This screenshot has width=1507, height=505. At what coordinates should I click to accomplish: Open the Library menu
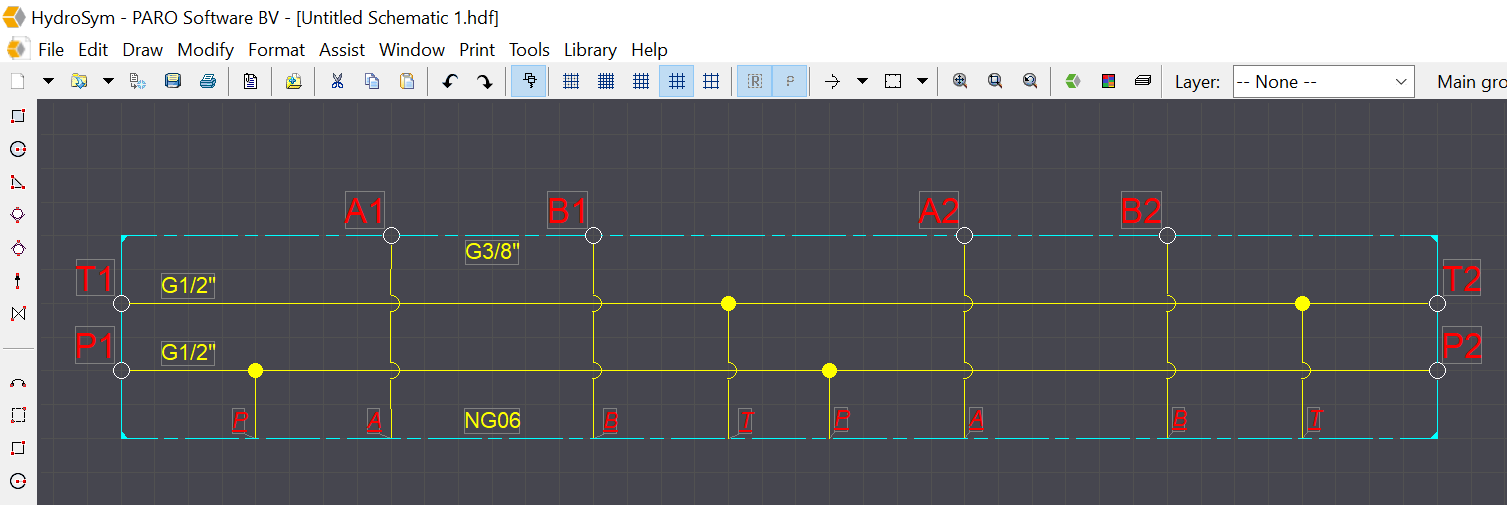591,50
